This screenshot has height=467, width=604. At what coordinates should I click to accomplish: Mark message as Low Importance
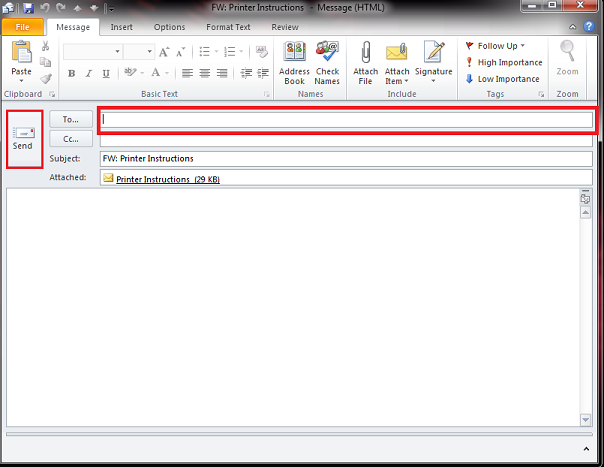coord(502,79)
